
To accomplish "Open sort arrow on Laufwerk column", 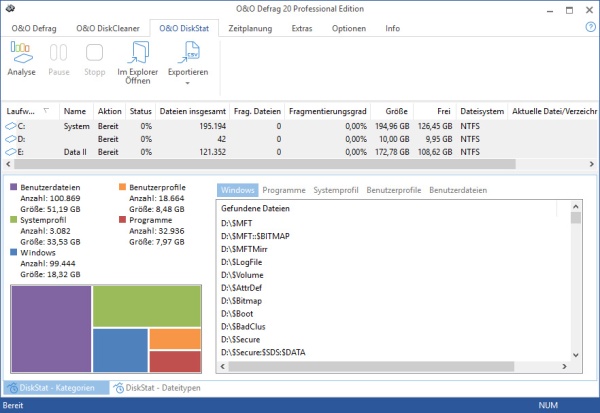I will (46, 111).
